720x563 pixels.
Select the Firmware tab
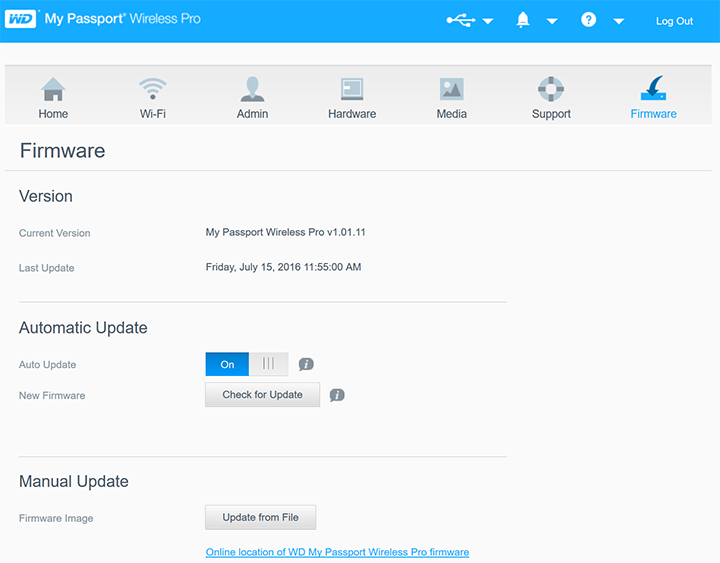point(653,97)
